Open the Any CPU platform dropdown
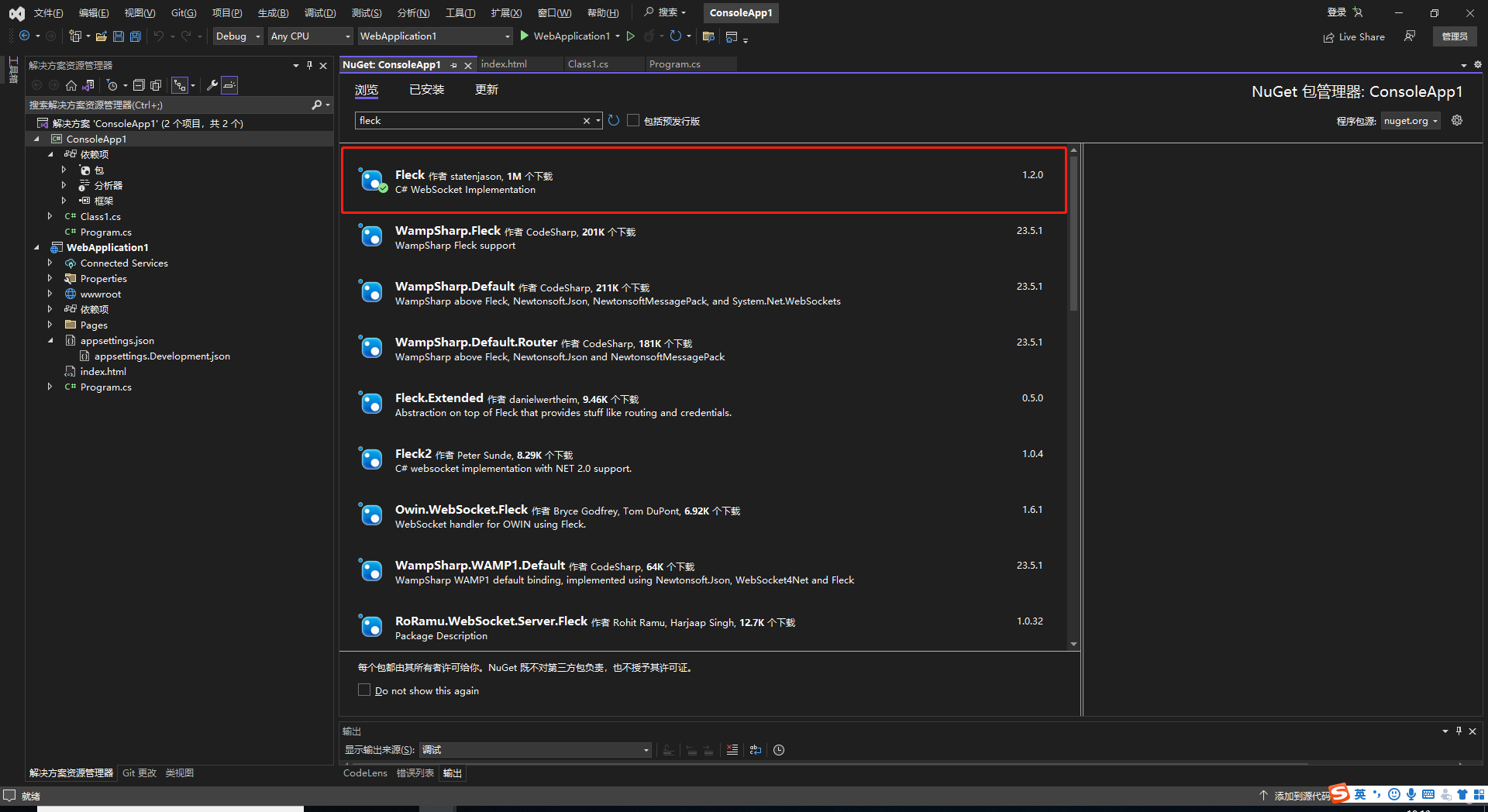The image size is (1488, 812). pos(310,36)
